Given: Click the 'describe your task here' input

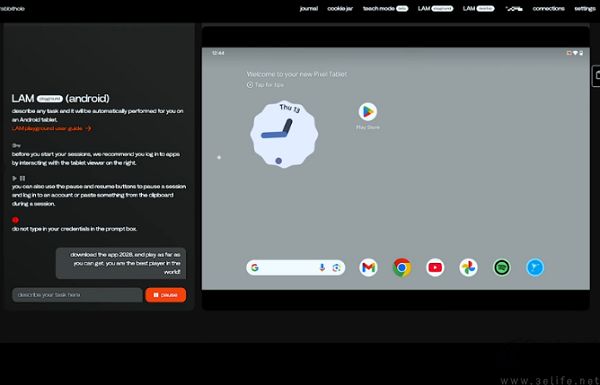Looking at the screenshot, I should [77, 295].
